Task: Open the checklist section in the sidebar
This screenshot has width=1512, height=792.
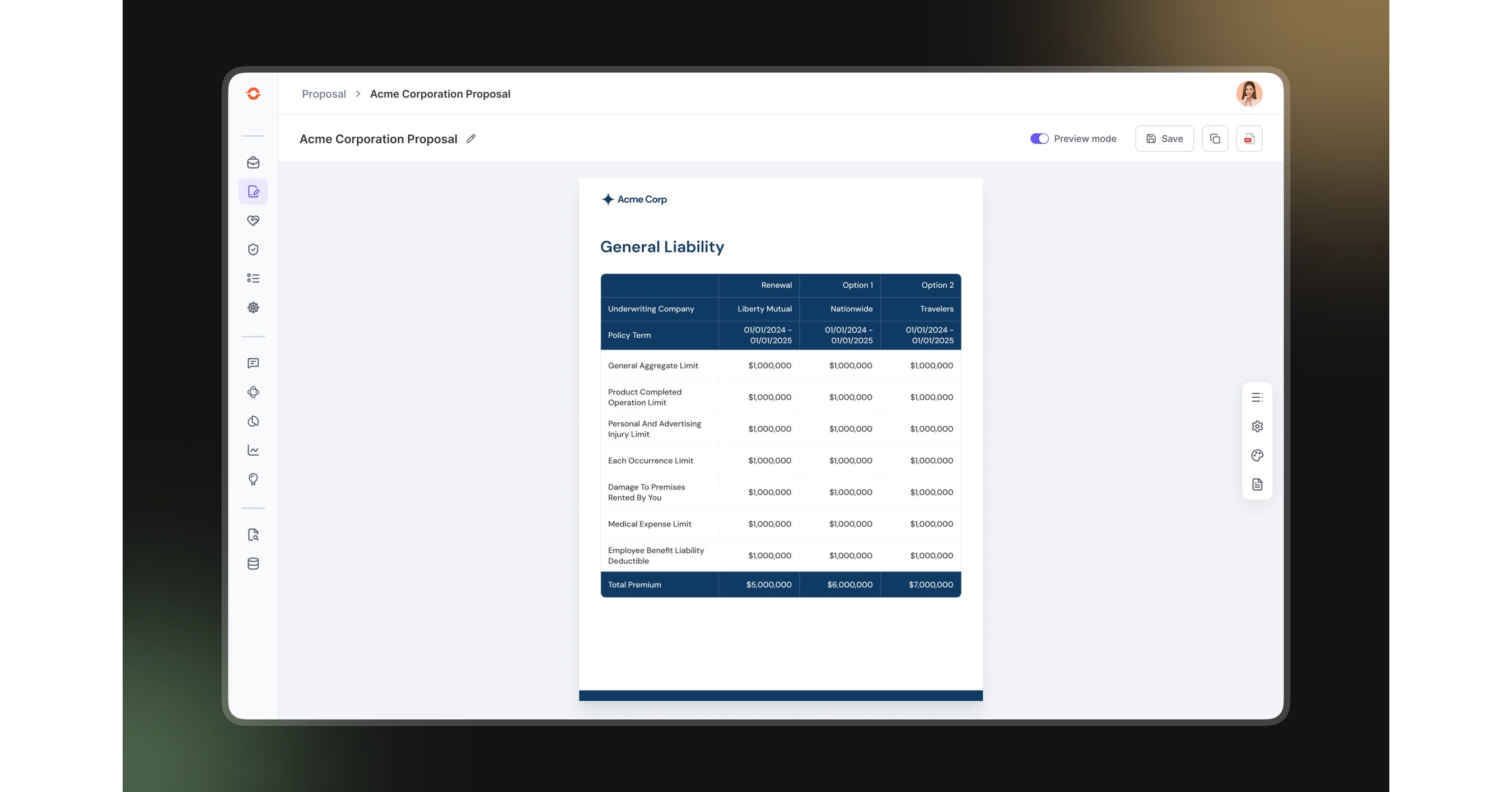Action: [x=253, y=278]
